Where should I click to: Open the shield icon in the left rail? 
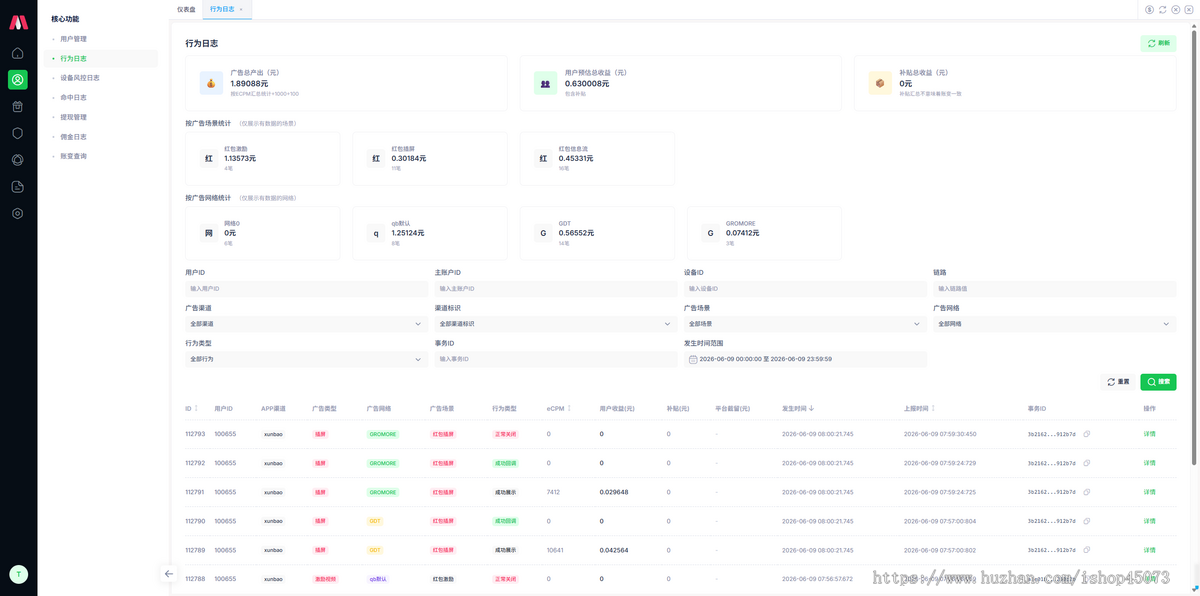tap(18, 133)
